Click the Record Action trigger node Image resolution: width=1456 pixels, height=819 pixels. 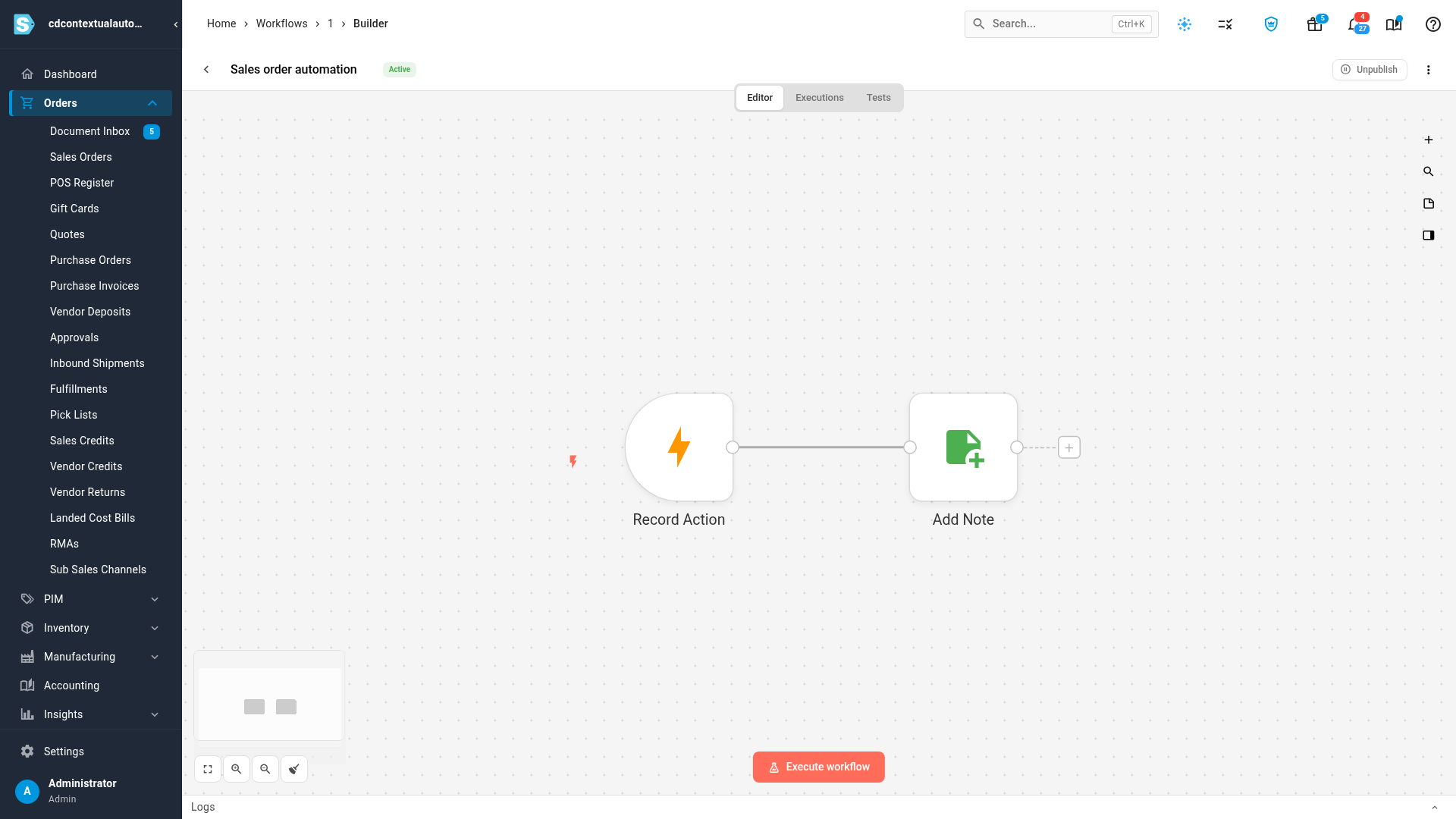click(x=679, y=447)
